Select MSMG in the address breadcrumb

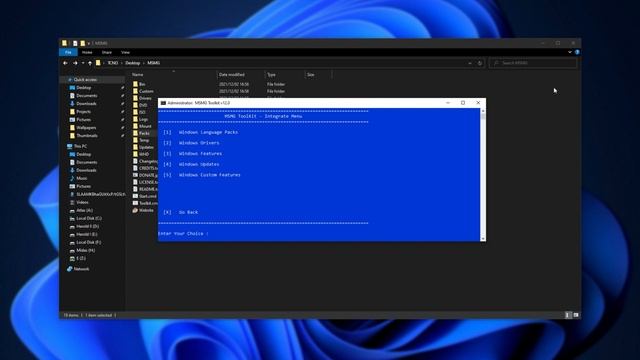pyautogui.click(x=154, y=63)
